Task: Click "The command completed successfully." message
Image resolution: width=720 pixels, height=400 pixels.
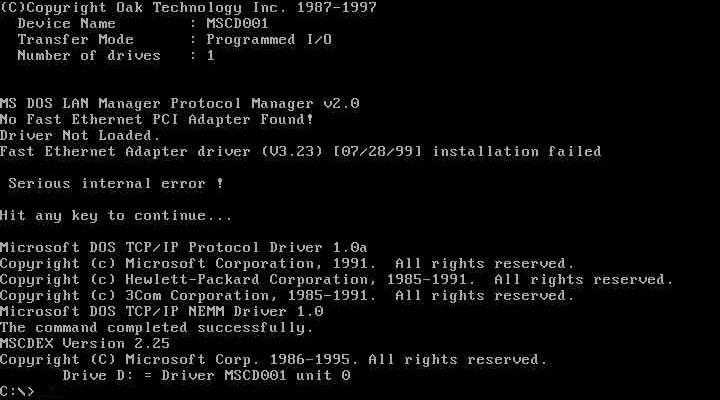Action: (x=156, y=327)
